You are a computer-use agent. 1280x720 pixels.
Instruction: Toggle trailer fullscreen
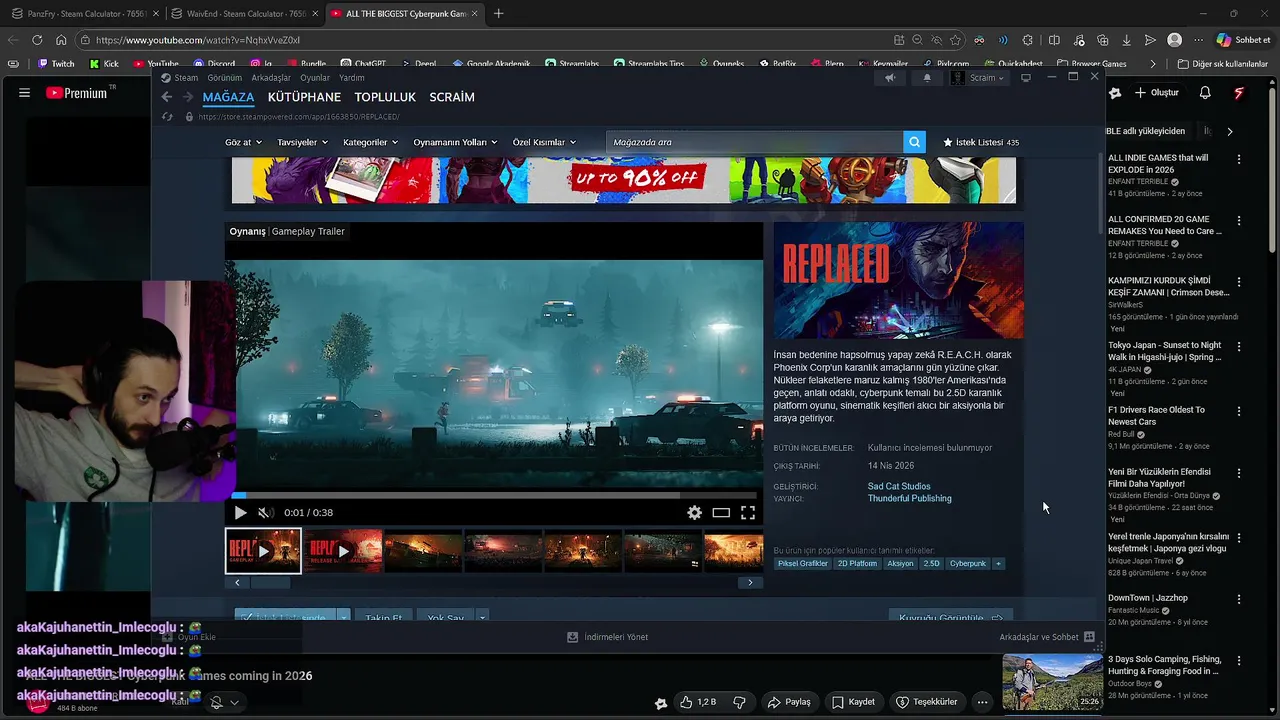click(x=748, y=512)
